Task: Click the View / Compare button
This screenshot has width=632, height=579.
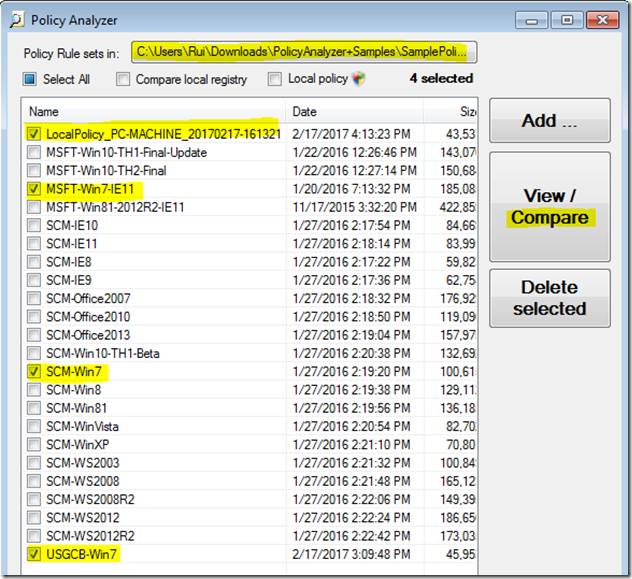Action: click(x=550, y=207)
